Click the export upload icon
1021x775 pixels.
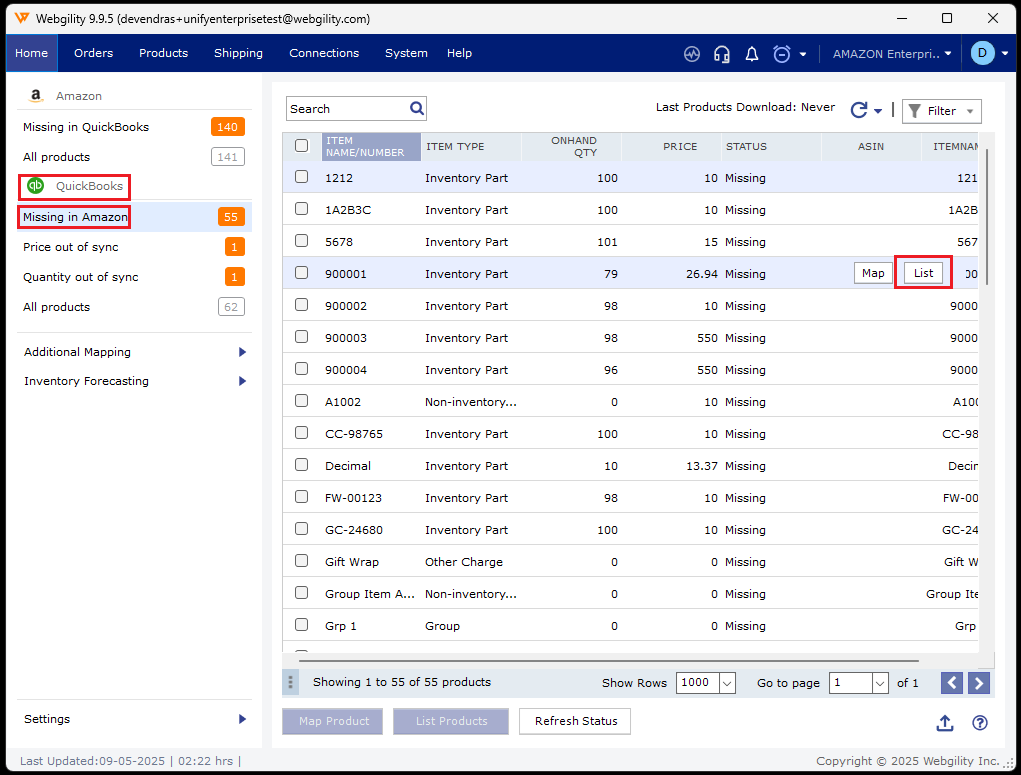click(944, 723)
